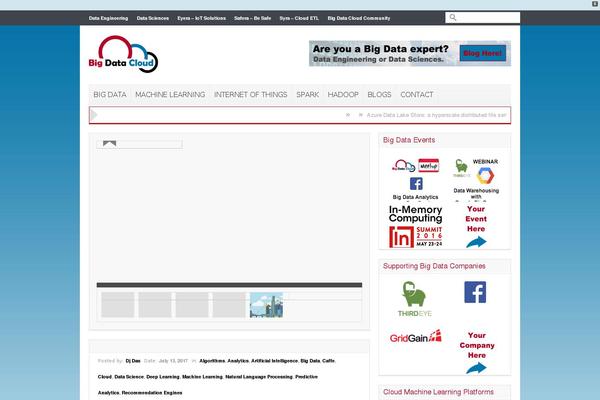Select the BLOGS nav tab
Viewport: 600px width, 400px height.
point(379,95)
